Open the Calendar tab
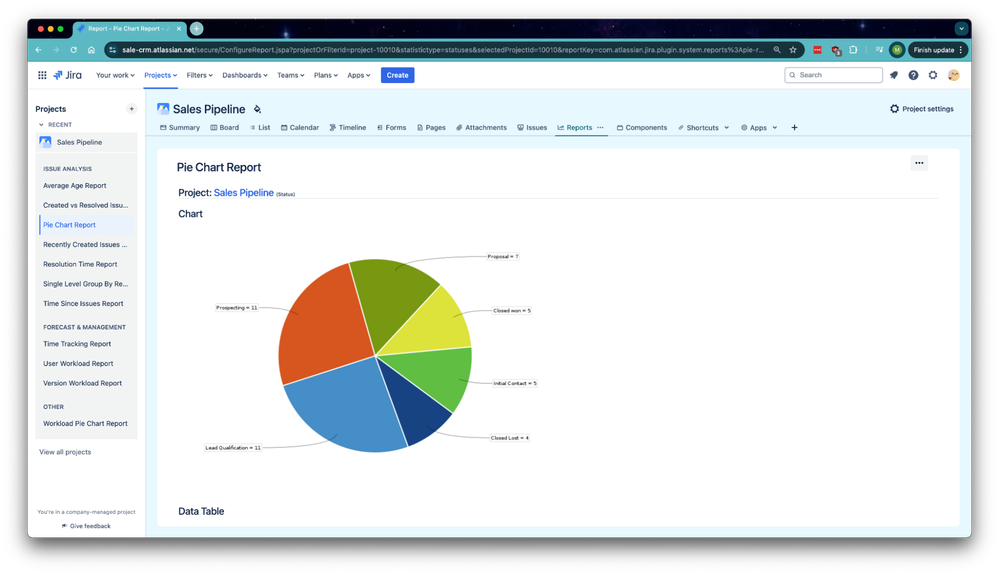The height and width of the screenshot is (574, 999). (x=300, y=127)
